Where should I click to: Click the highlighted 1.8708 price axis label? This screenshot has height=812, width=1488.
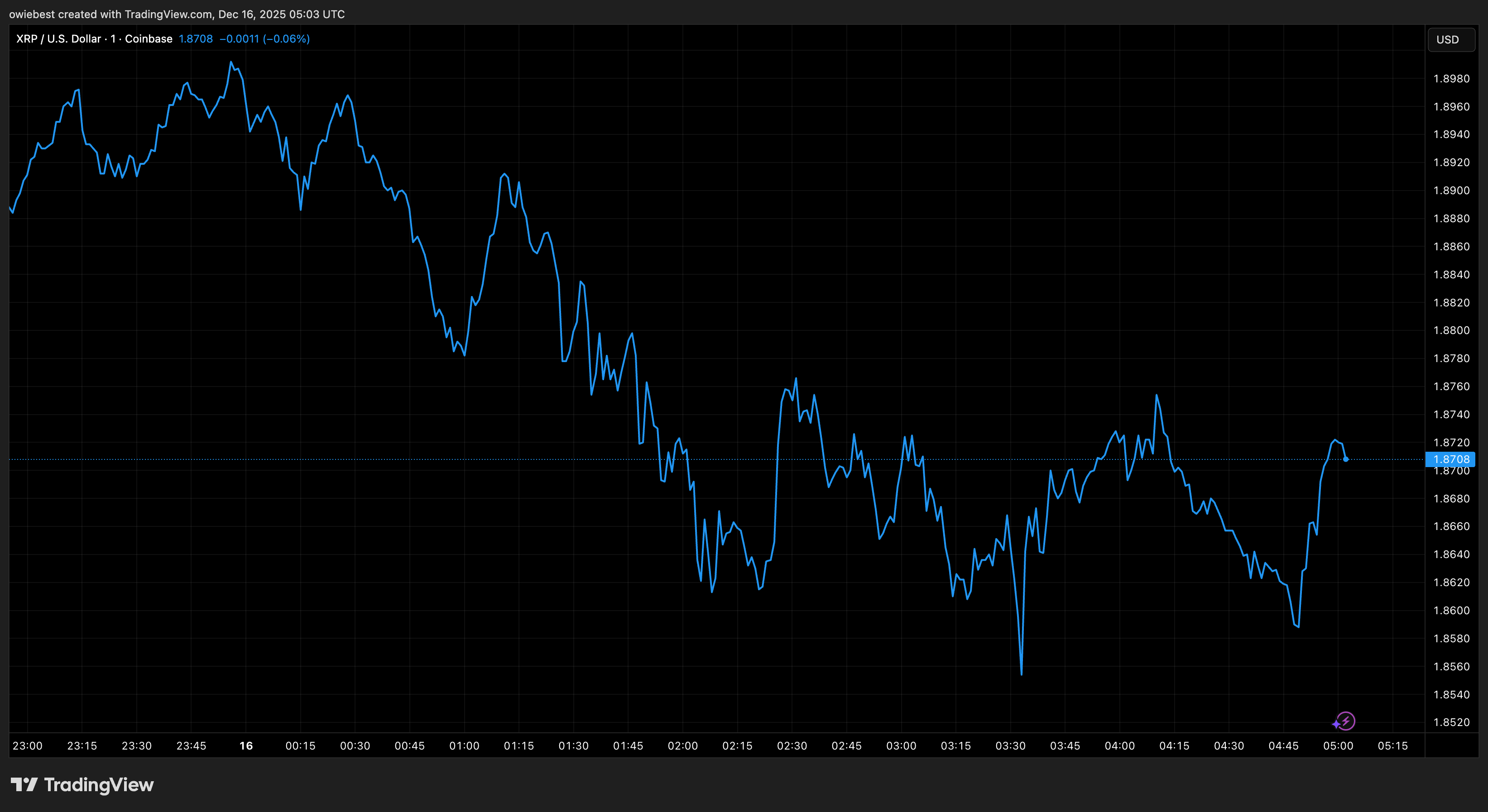pyautogui.click(x=1450, y=459)
